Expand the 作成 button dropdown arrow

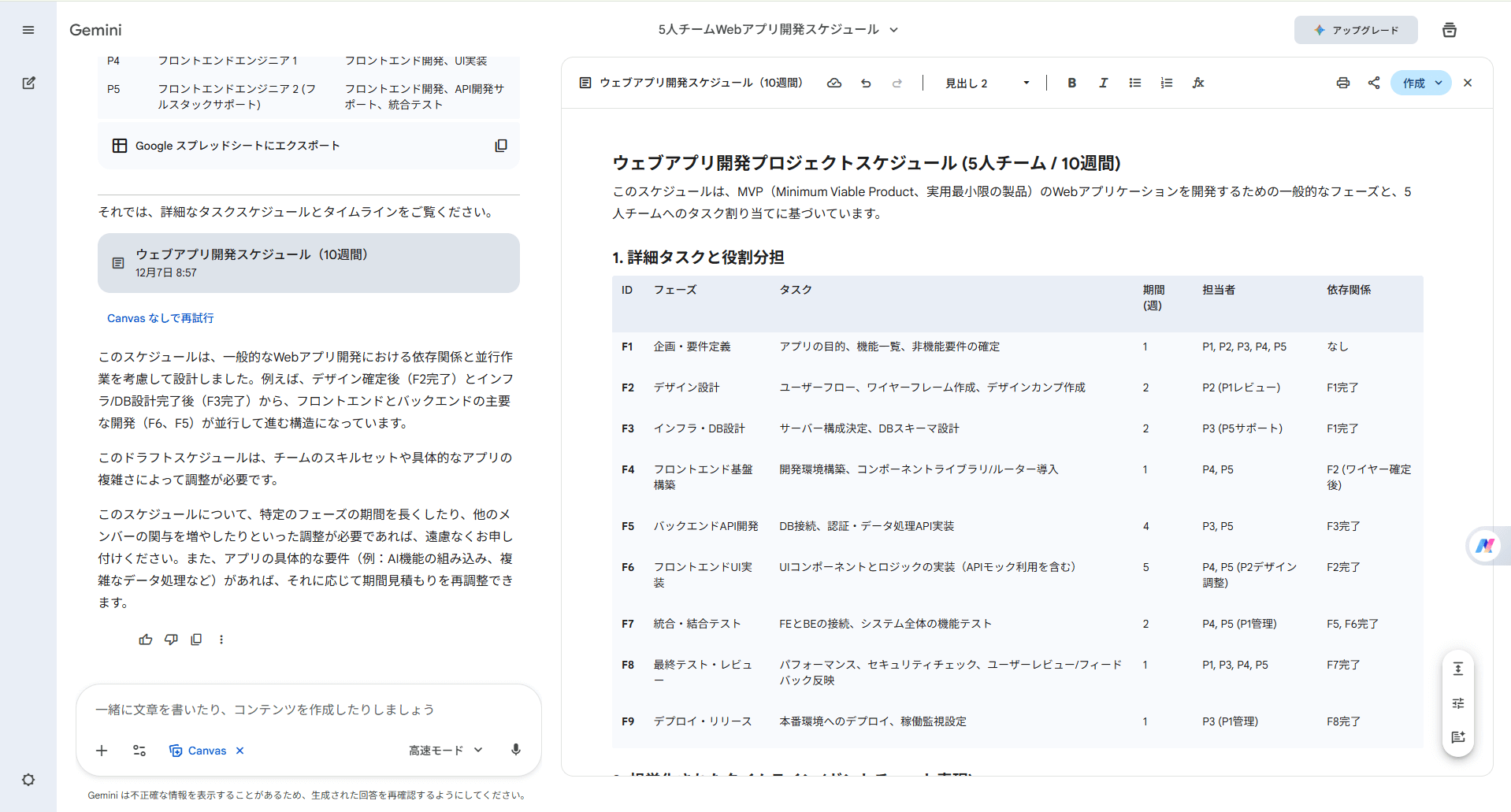(1439, 83)
